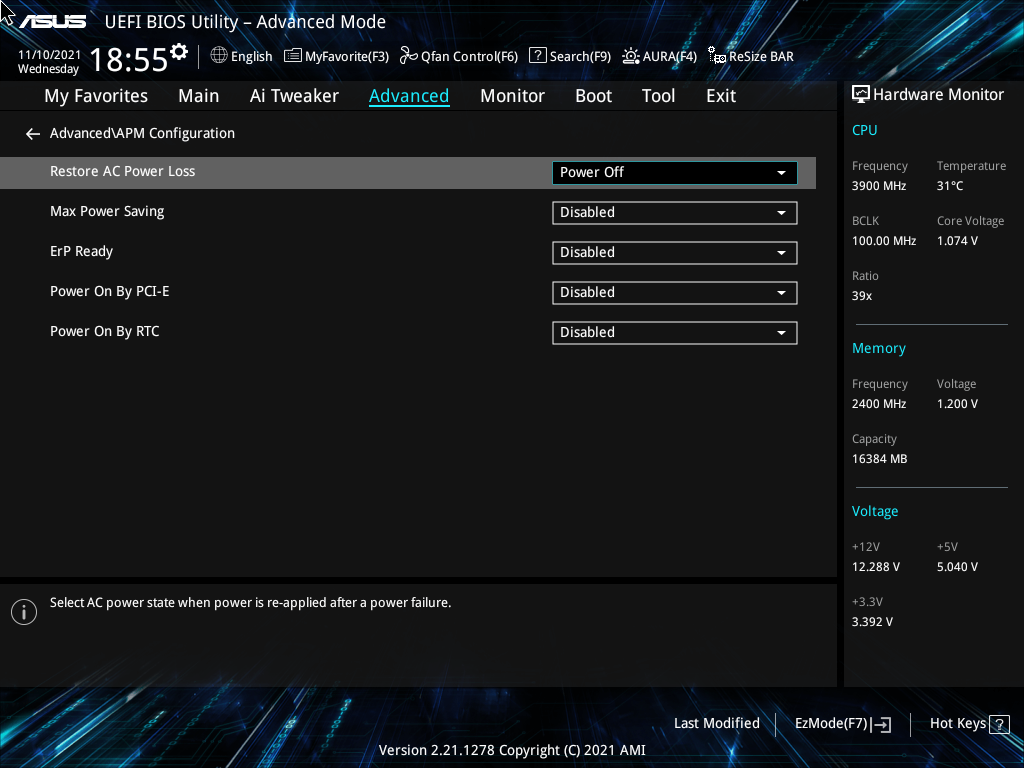Click Last Modified
This screenshot has height=768, width=1024.
pyautogui.click(x=716, y=724)
